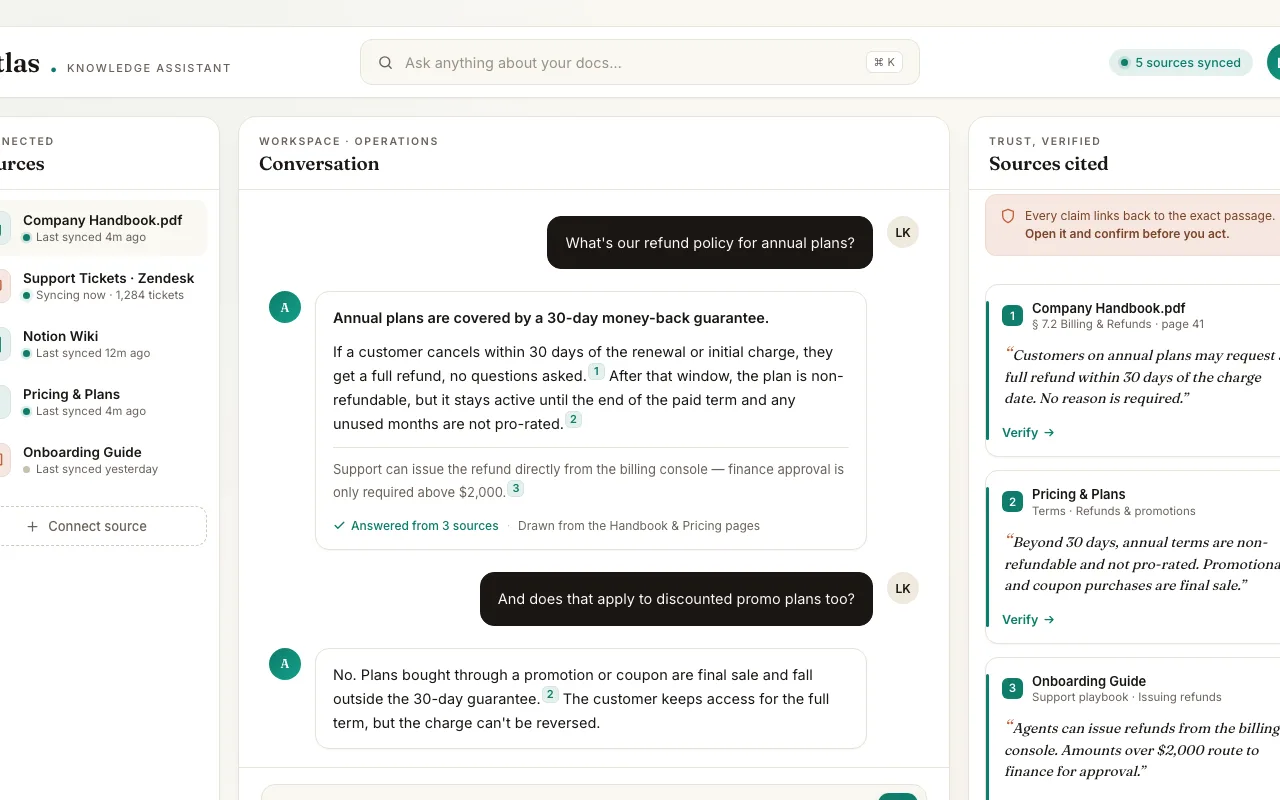
Task: Open citation 2 after 'not pro-rated'
Action: click(x=573, y=420)
